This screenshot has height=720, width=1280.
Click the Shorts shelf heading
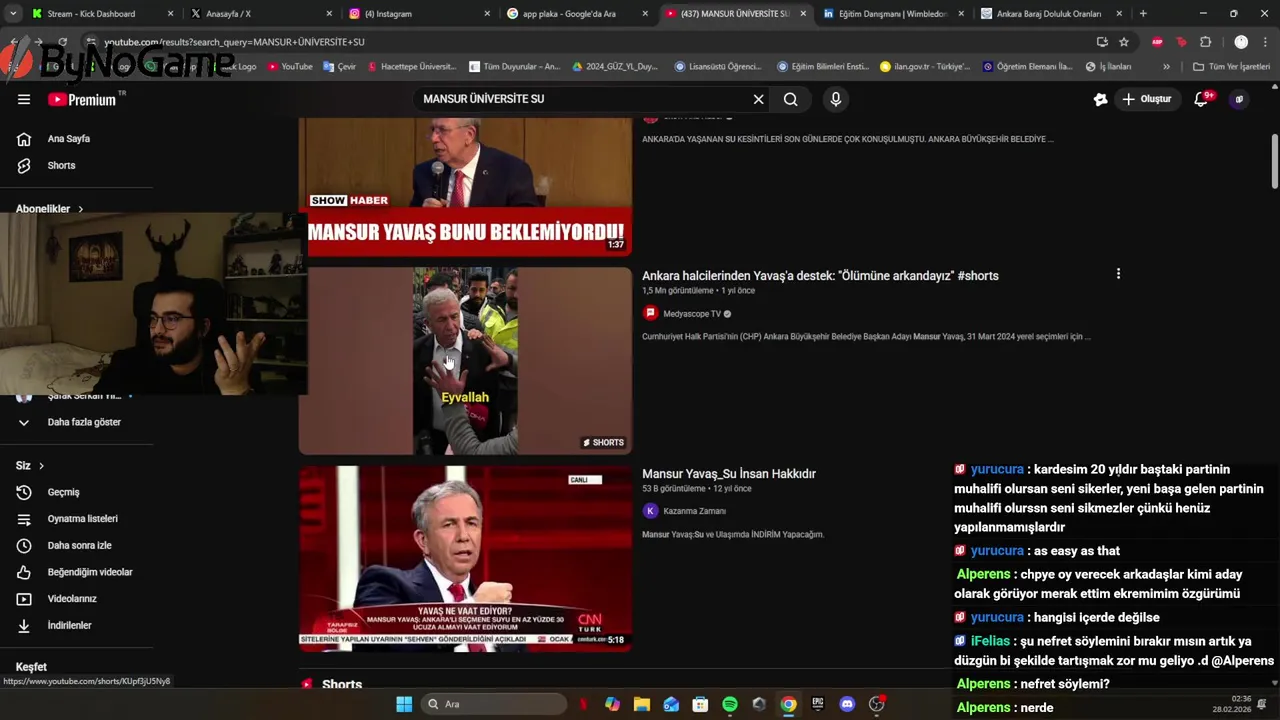[342, 685]
